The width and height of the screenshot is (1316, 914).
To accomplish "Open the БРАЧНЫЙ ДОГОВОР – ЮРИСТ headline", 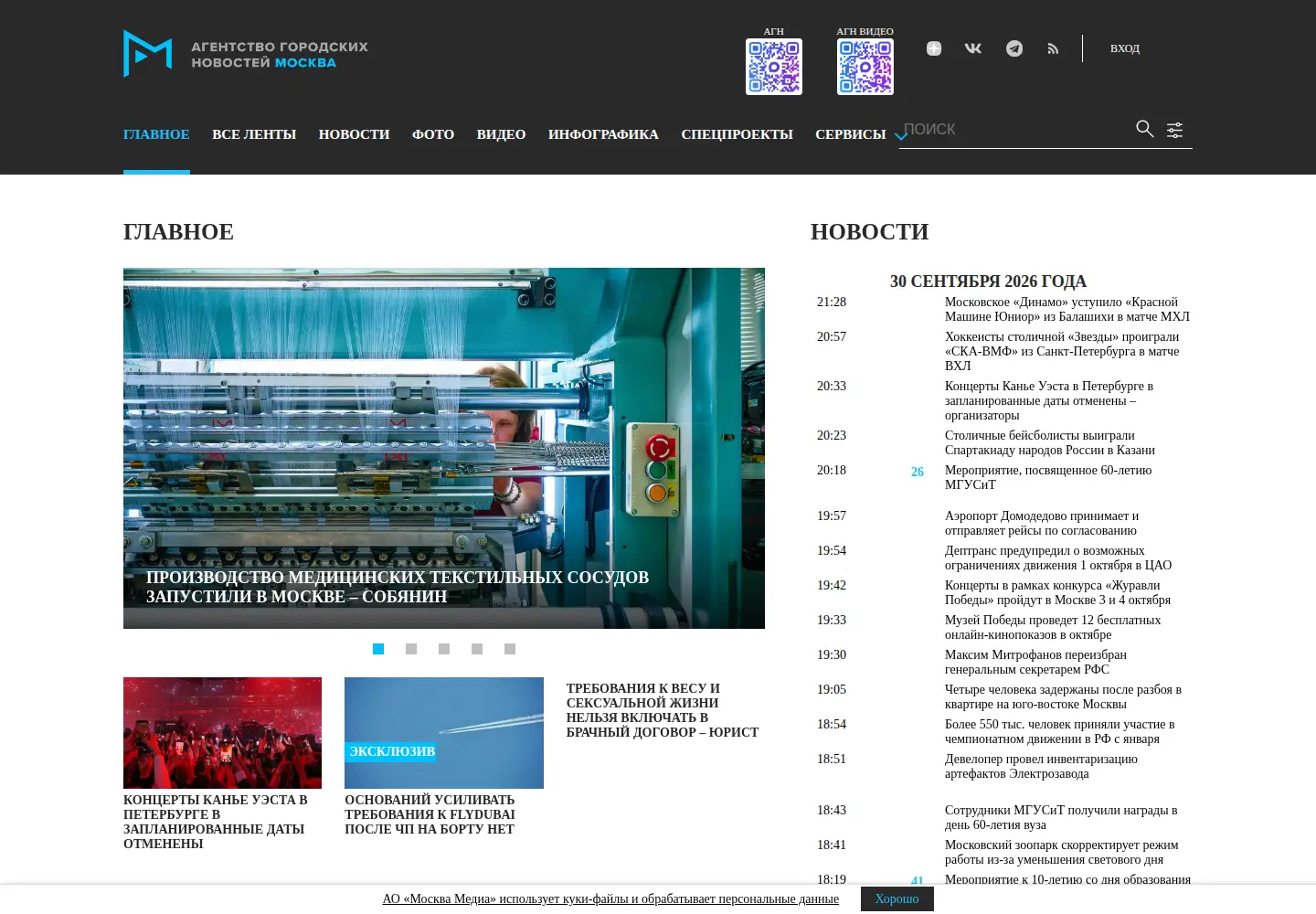I will point(663,710).
